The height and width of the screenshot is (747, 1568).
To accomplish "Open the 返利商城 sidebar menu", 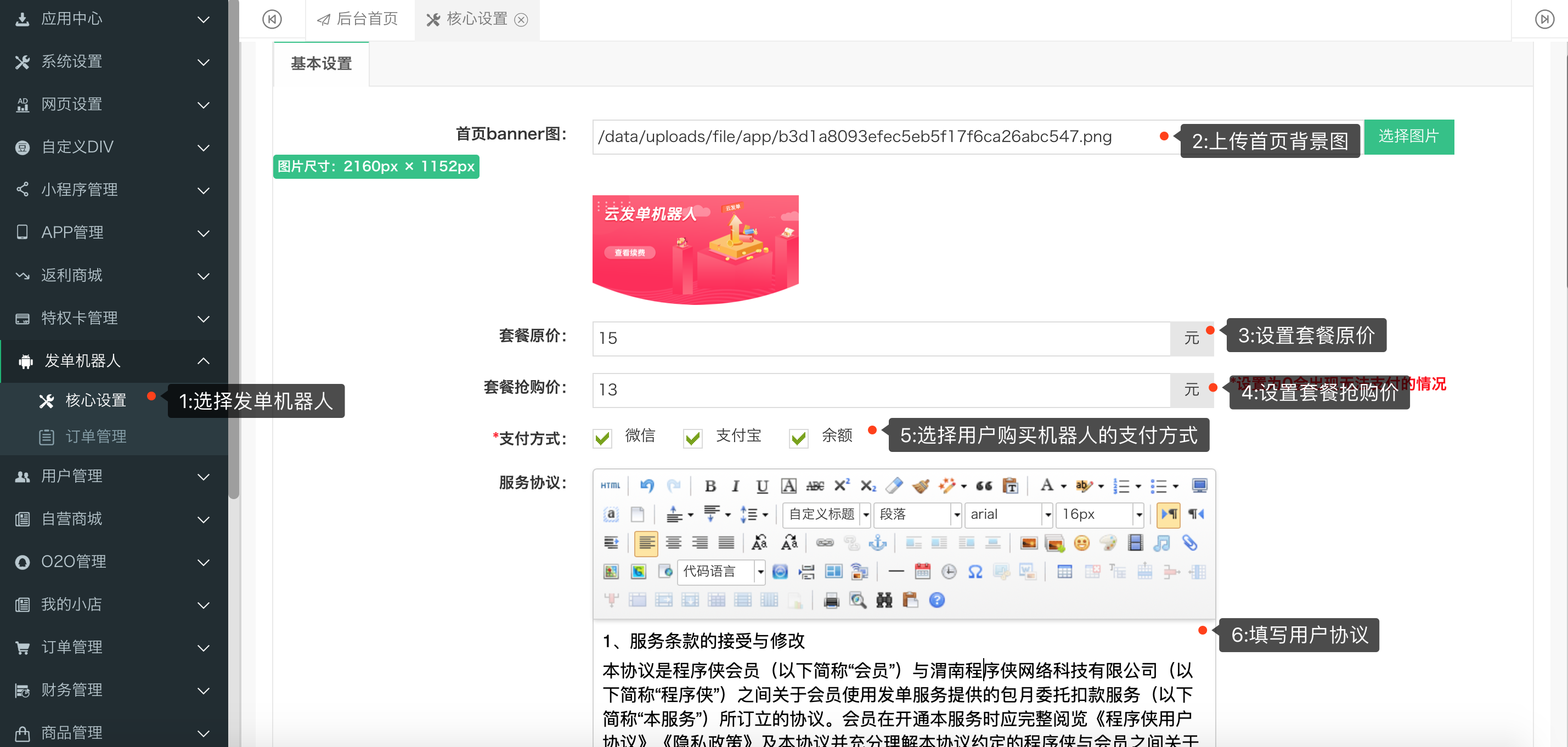I will (114, 275).
